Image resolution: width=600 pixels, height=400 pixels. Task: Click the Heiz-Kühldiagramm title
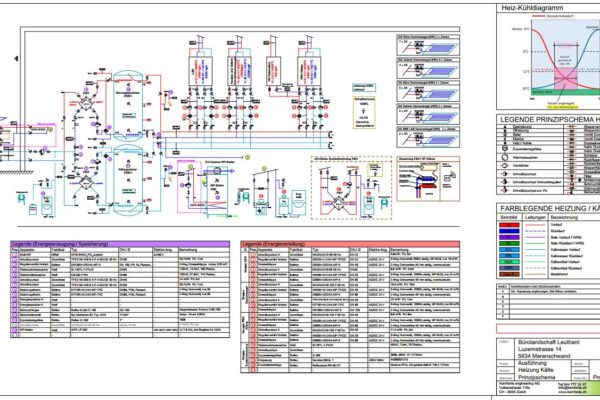[532, 8]
